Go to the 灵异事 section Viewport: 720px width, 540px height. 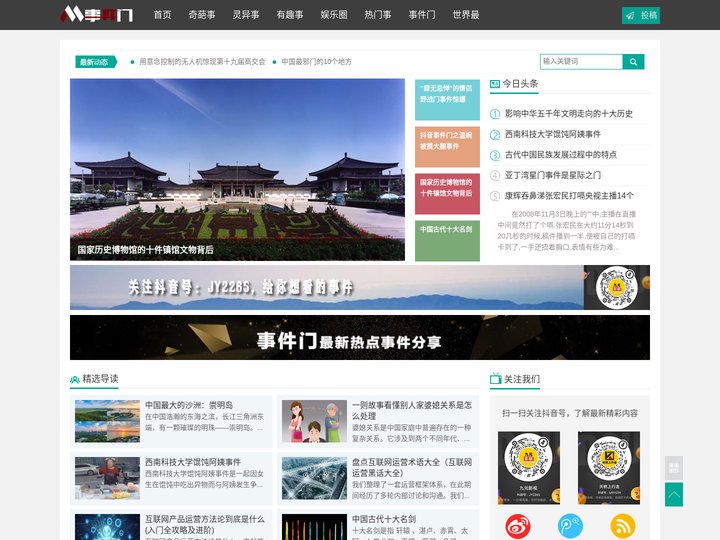(x=246, y=15)
